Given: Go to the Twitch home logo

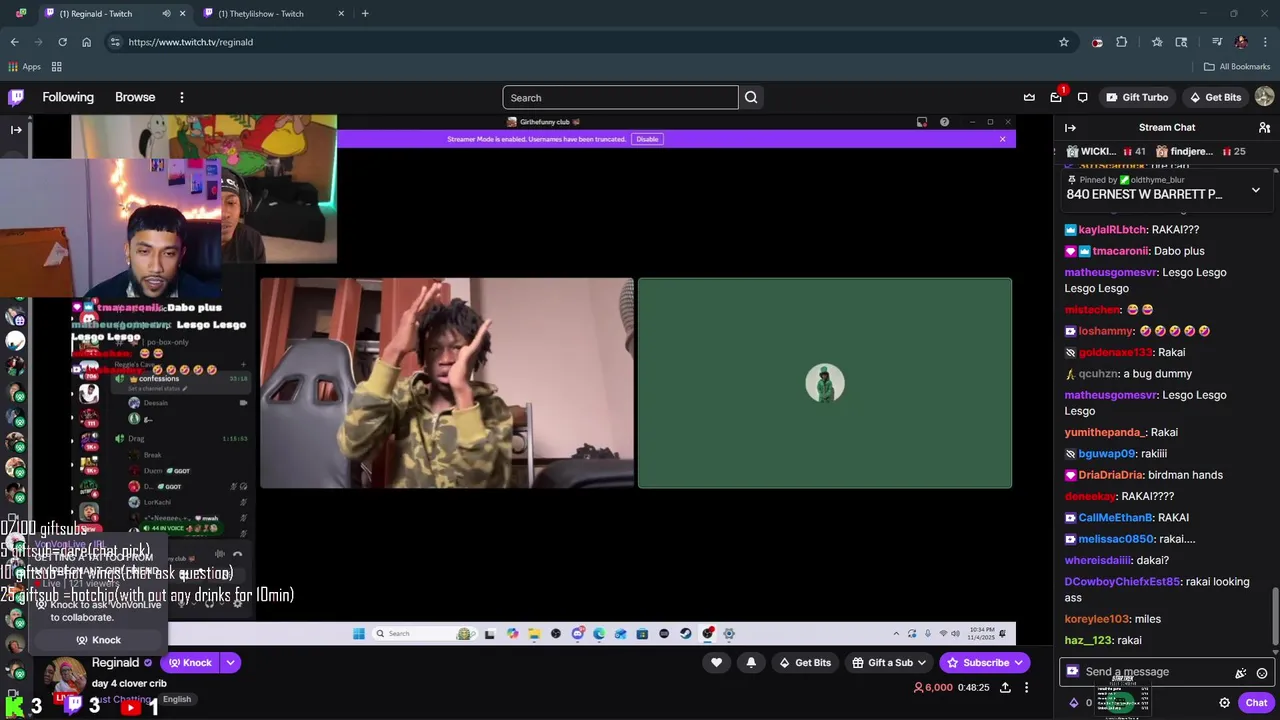Looking at the screenshot, I should click(x=16, y=97).
